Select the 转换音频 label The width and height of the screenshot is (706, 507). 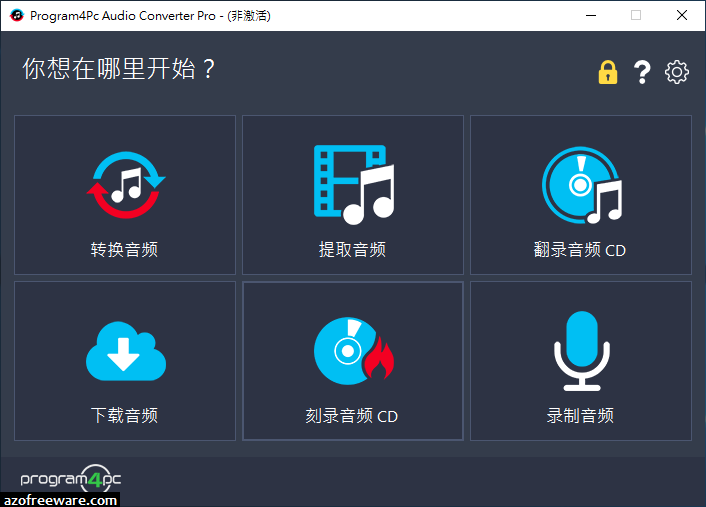click(124, 249)
